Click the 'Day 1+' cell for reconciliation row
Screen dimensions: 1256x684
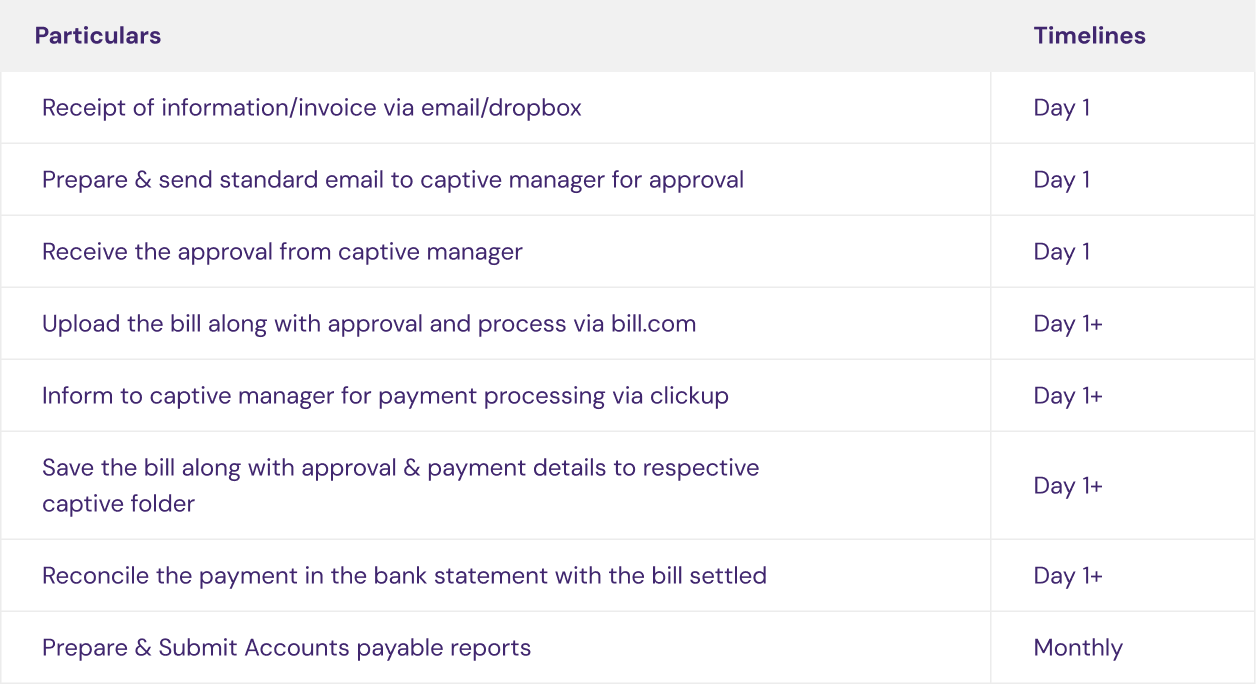[x=1069, y=575]
